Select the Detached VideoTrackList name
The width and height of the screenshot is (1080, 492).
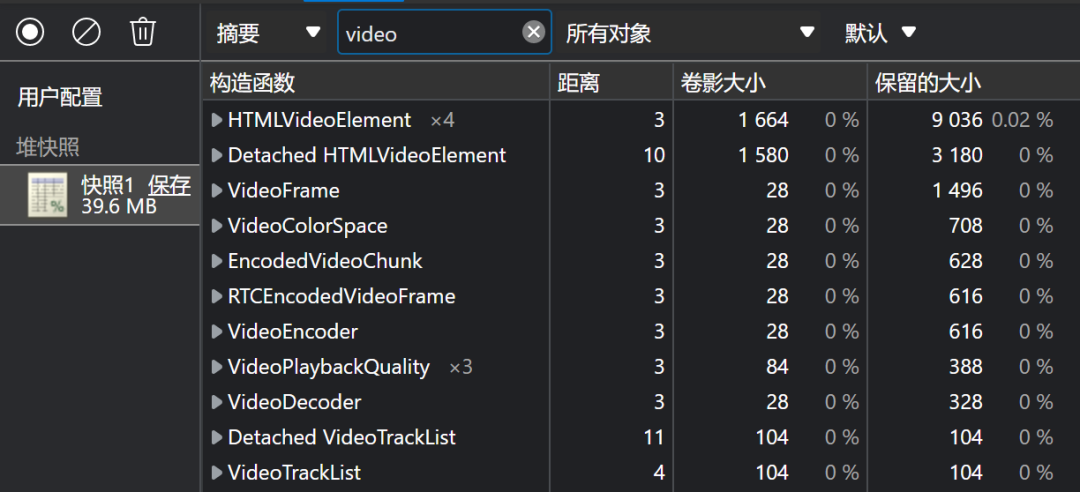(342, 438)
